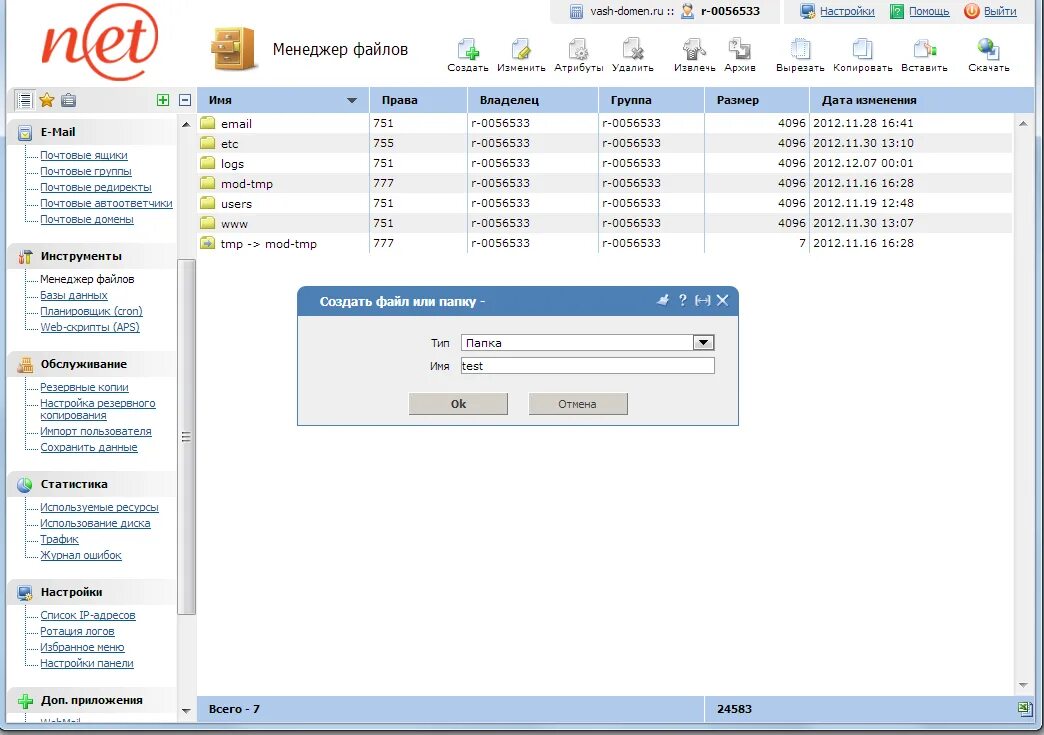Close the Создать файл или папку dialog
The width and height of the screenshot is (1044, 735).
click(722, 300)
